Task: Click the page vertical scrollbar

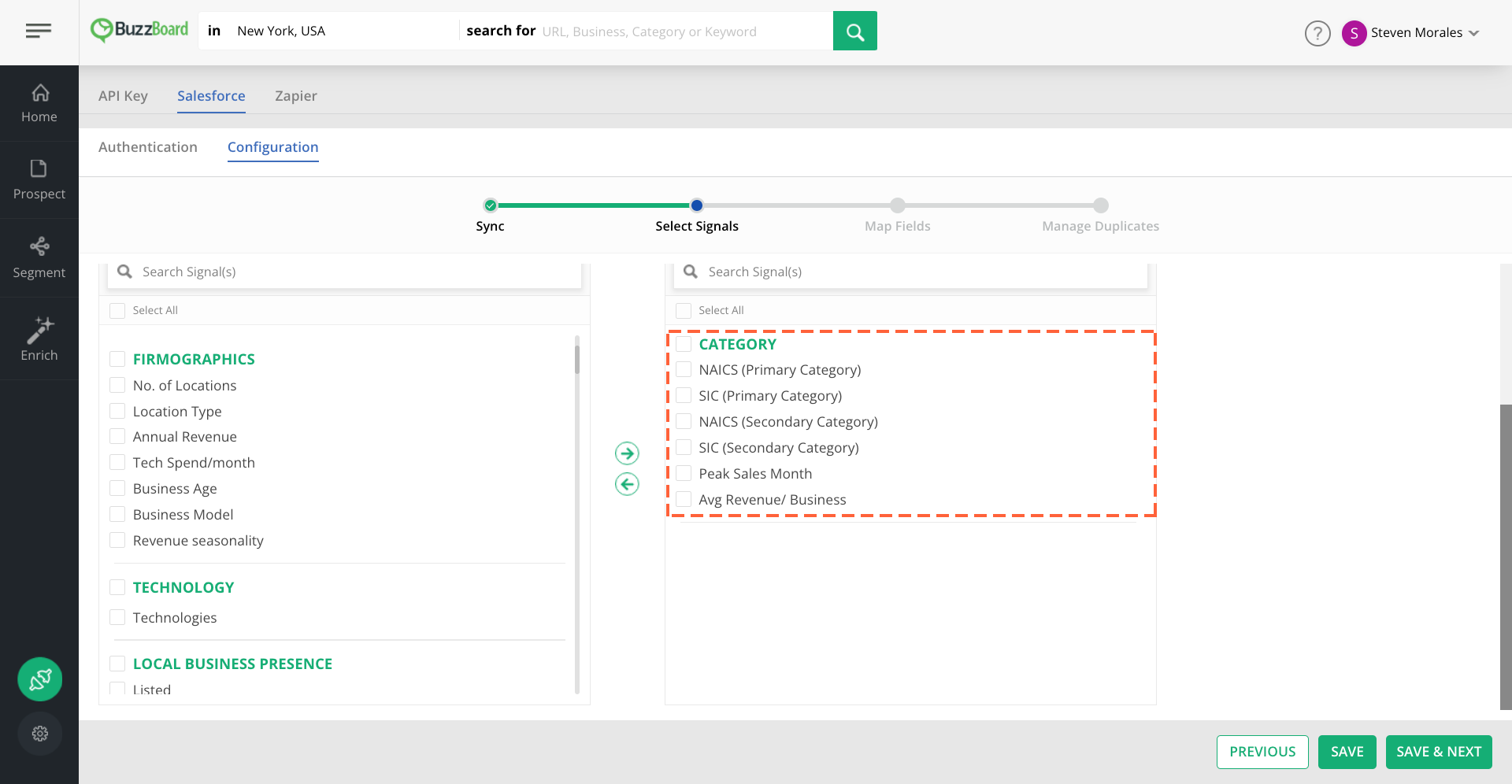Action: [x=1506, y=557]
